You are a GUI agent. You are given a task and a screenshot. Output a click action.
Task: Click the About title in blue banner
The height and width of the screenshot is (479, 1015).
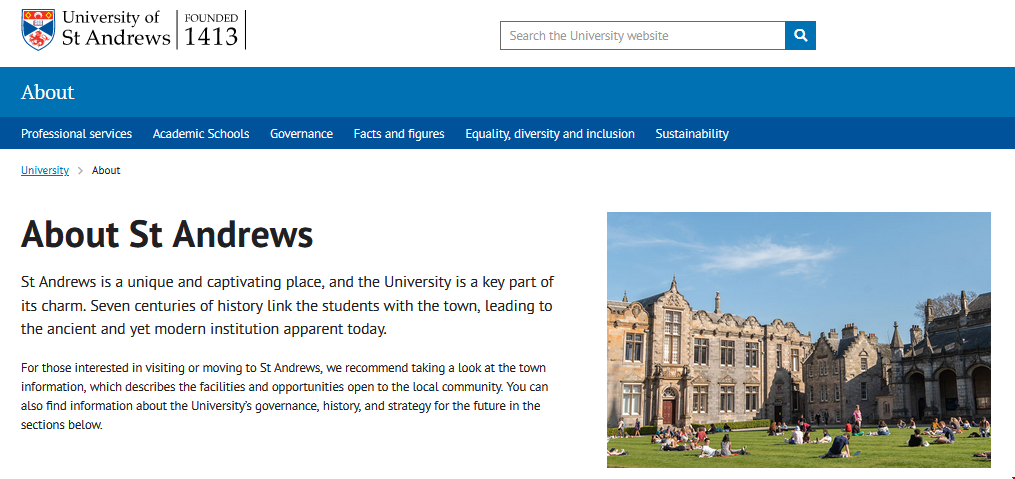[48, 93]
